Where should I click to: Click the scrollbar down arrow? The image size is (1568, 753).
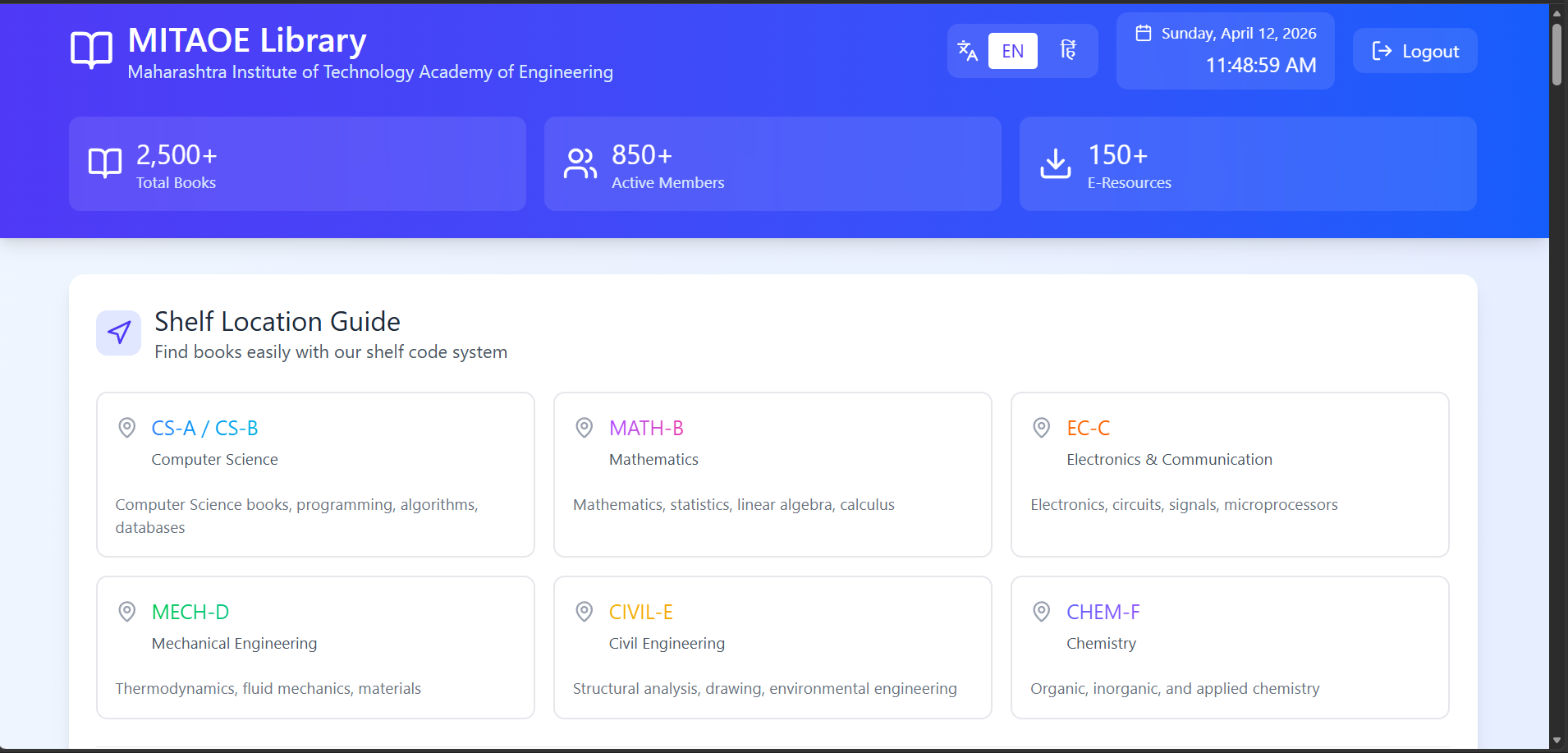(1557, 741)
